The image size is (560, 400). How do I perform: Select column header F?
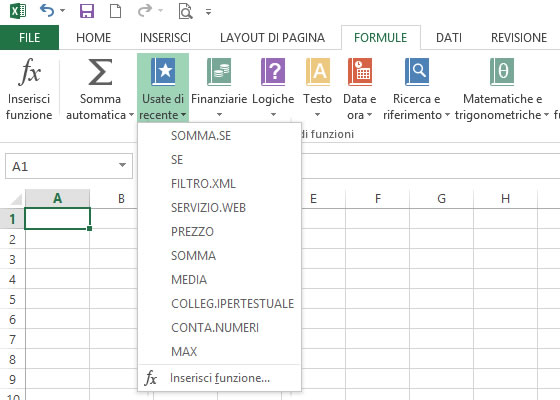click(x=378, y=199)
